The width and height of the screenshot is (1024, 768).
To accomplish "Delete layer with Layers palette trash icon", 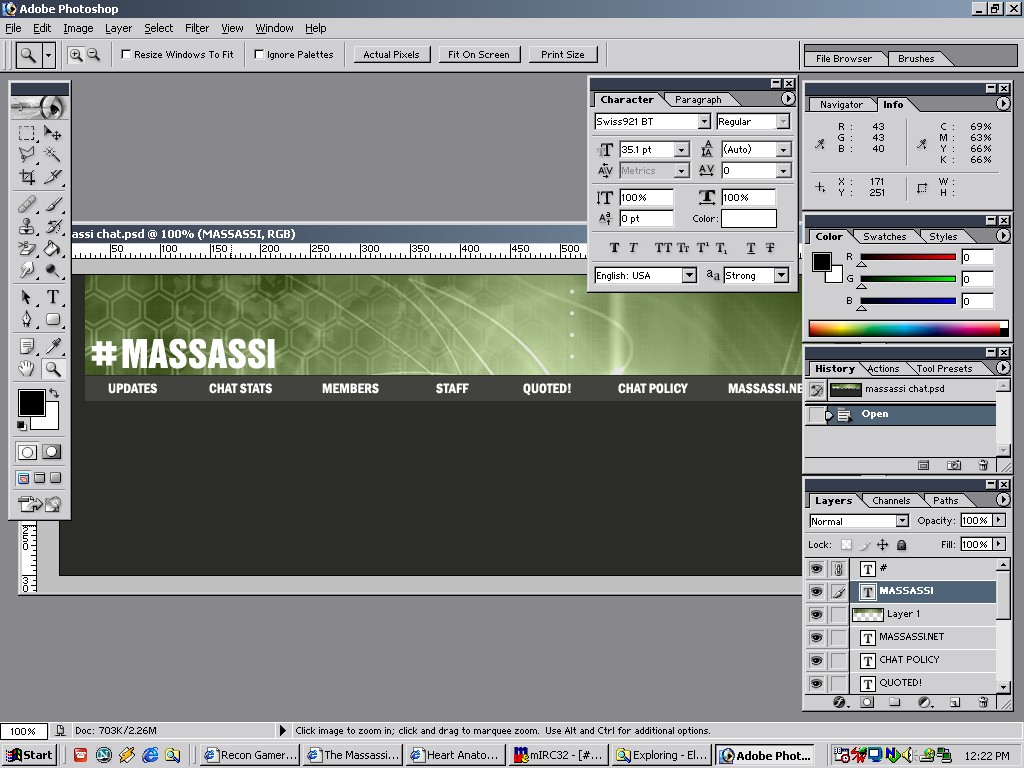I will tap(983, 702).
